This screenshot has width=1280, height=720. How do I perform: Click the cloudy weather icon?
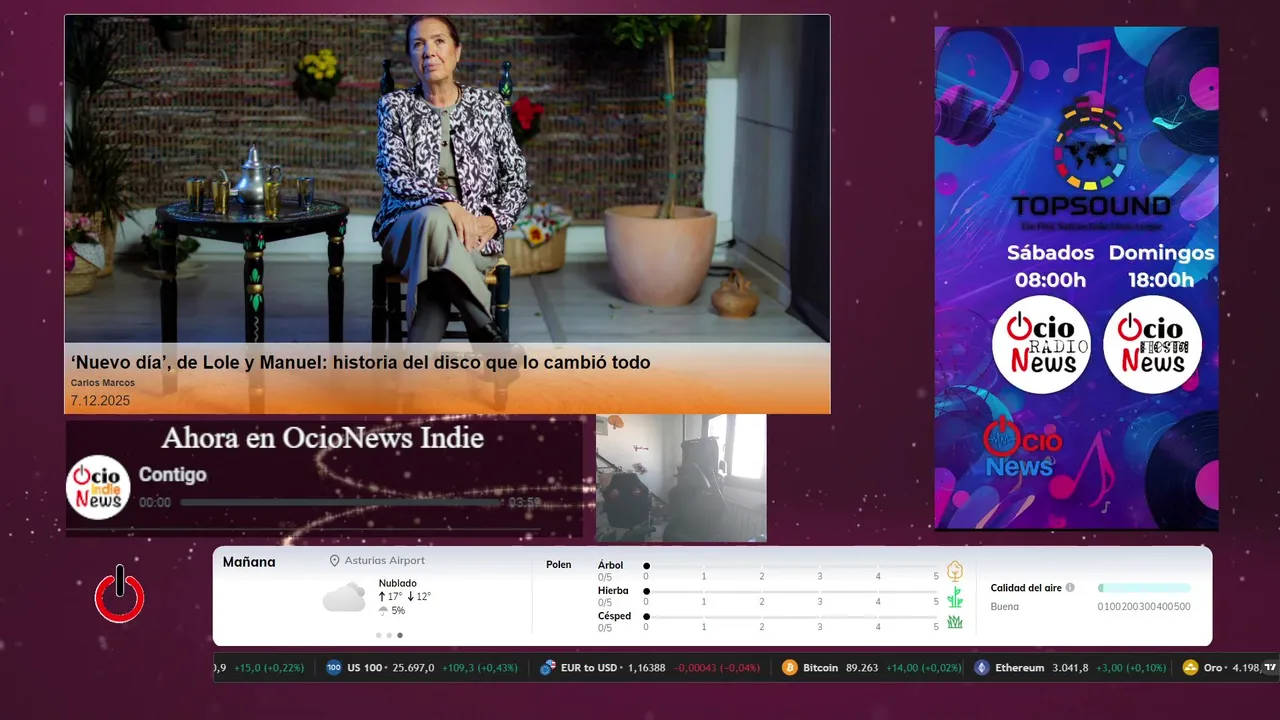point(344,597)
